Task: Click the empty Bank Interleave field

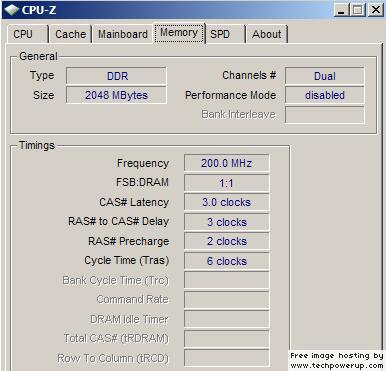Action: (x=325, y=115)
